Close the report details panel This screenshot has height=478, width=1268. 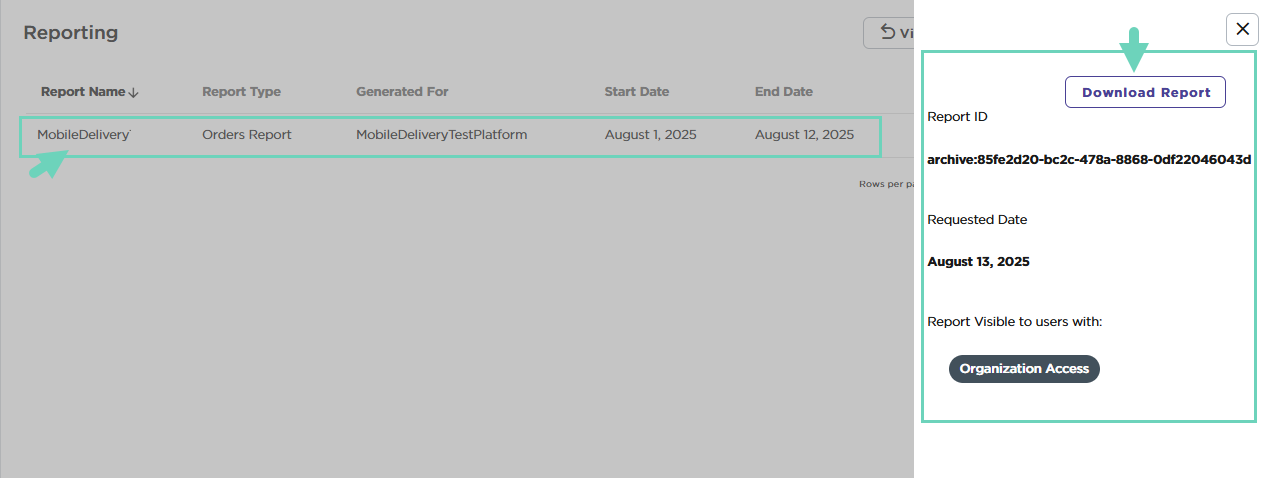(1242, 29)
